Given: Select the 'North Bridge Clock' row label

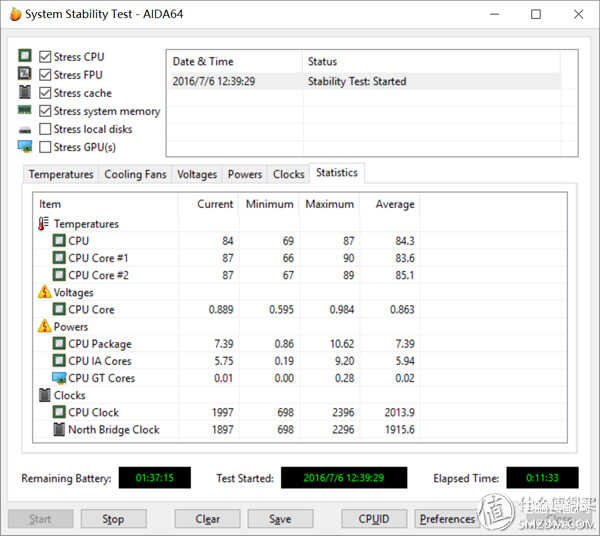Looking at the screenshot, I should [x=114, y=430].
